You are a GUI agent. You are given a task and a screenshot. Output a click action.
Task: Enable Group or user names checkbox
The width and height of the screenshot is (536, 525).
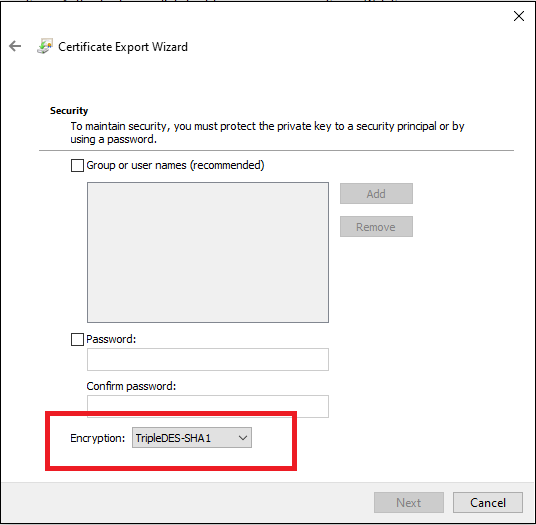pyautogui.click(x=77, y=165)
